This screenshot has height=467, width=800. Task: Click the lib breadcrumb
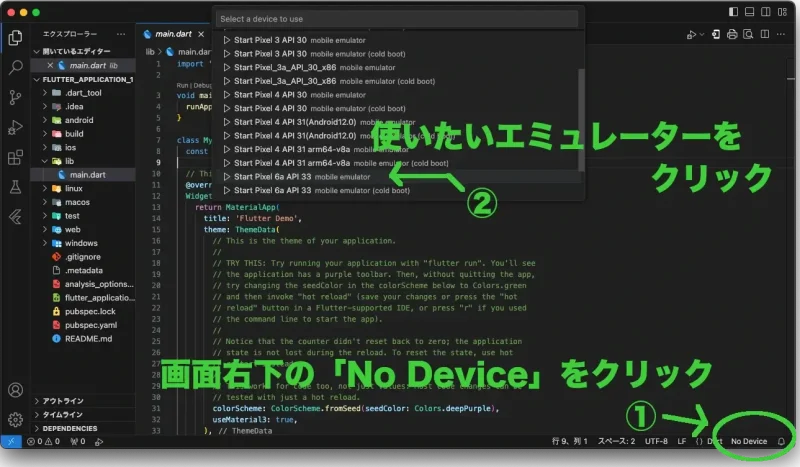(150, 52)
